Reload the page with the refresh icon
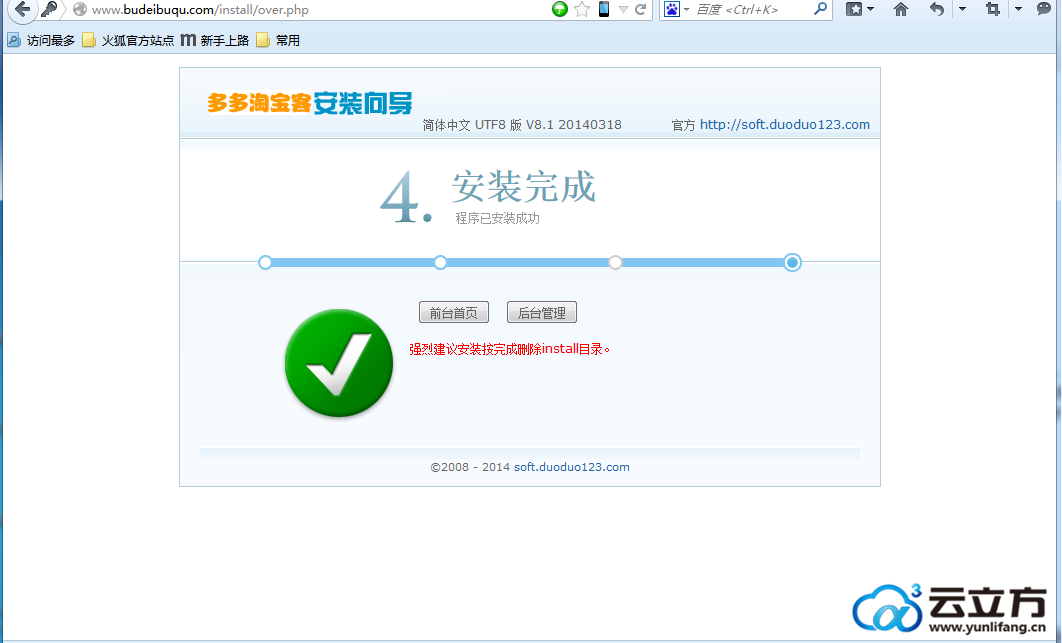Viewport: 1062px width, 643px height. tap(640, 9)
